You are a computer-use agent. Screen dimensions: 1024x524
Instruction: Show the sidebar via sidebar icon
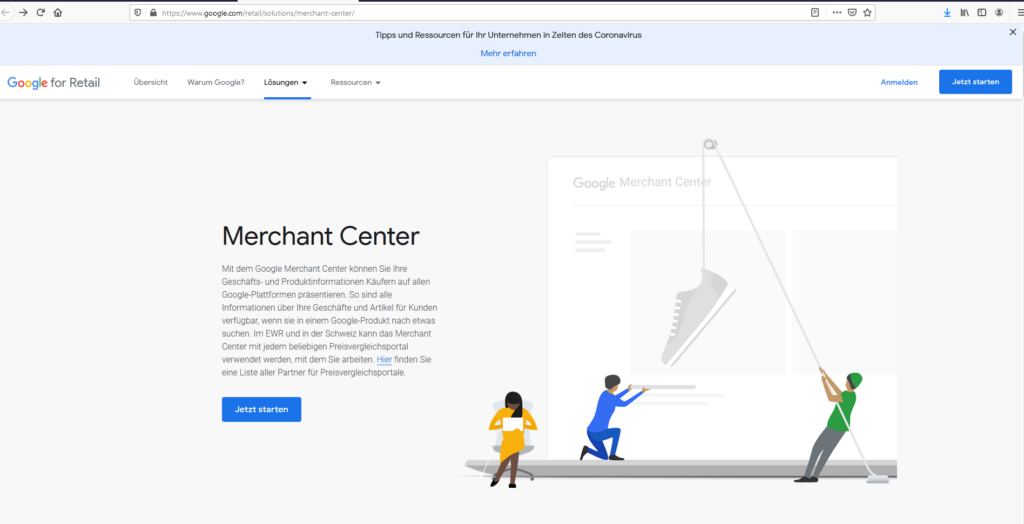click(981, 13)
